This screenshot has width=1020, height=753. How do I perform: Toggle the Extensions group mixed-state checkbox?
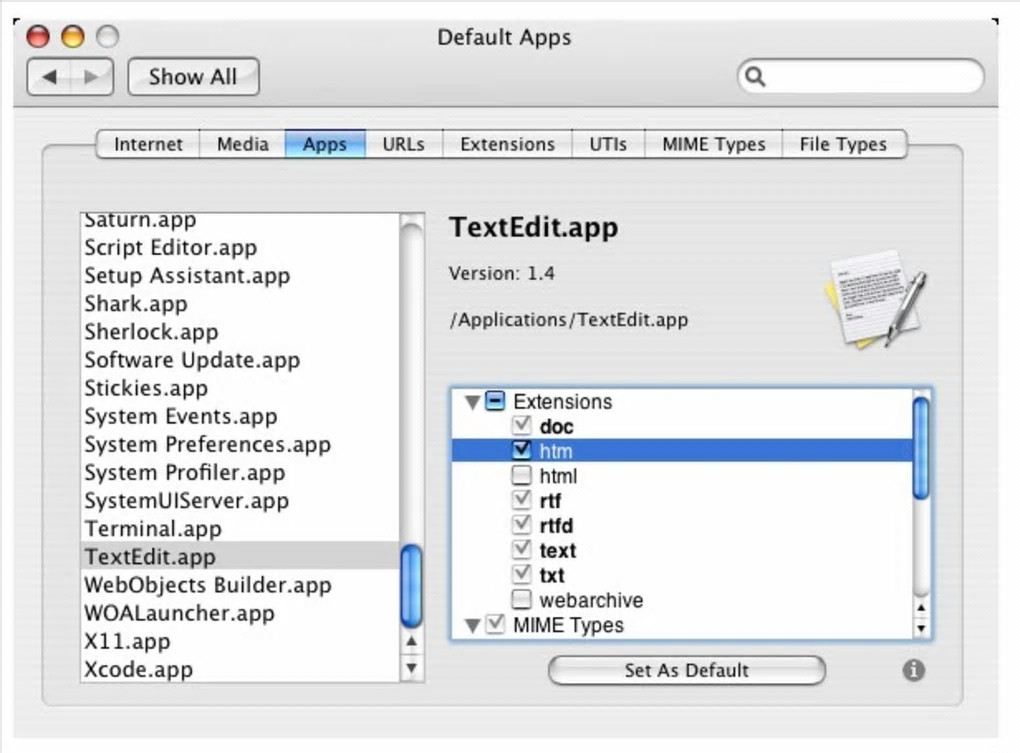click(495, 401)
